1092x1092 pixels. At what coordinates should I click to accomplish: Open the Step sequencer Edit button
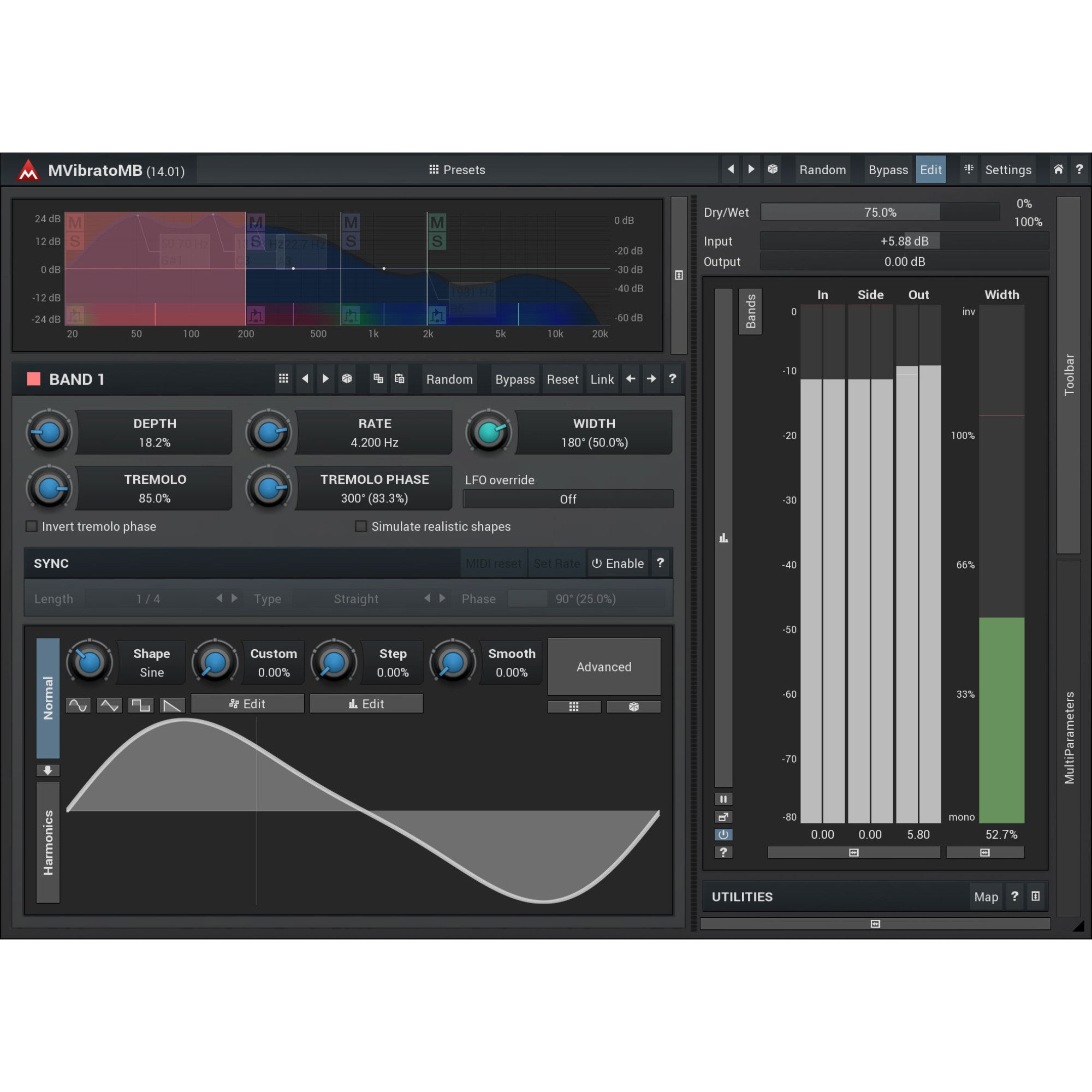tap(366, 704)
